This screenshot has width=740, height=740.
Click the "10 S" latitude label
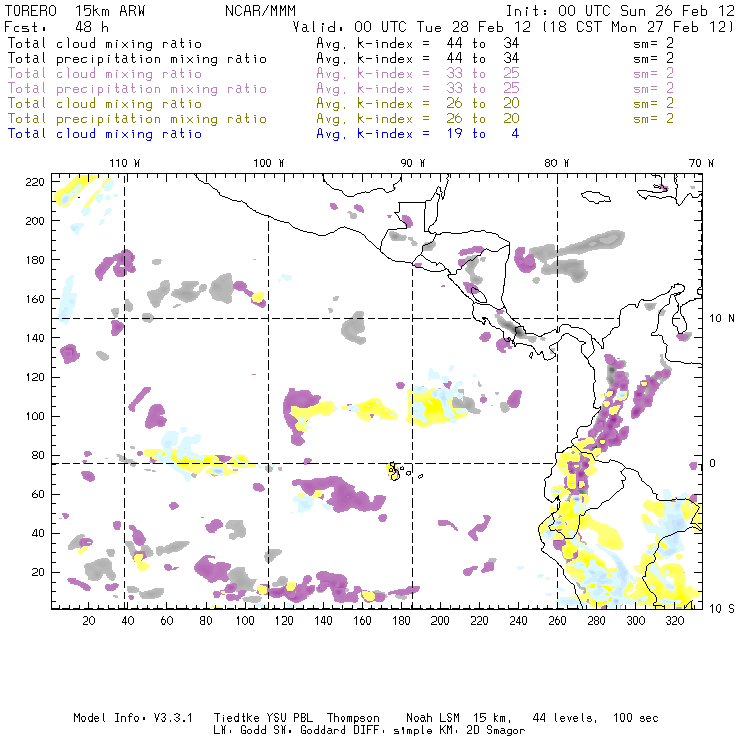point(722,609)
